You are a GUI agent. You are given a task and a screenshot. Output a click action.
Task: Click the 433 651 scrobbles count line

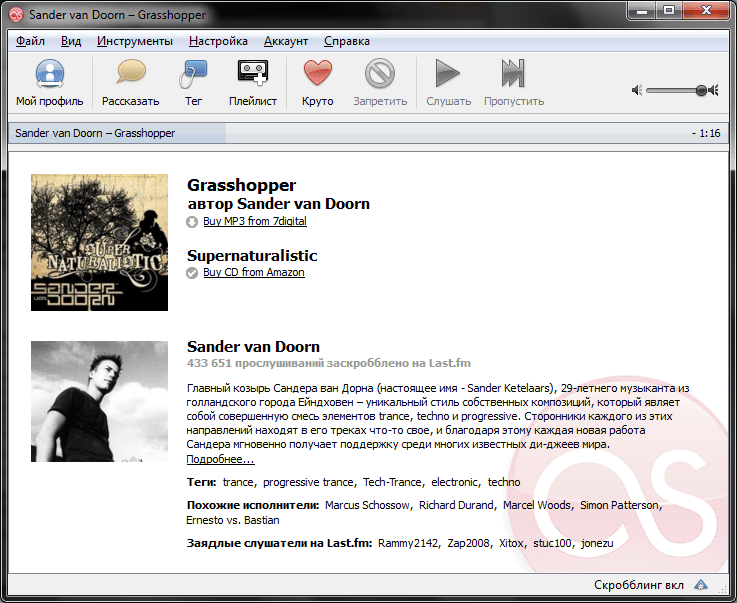[329, 363]
